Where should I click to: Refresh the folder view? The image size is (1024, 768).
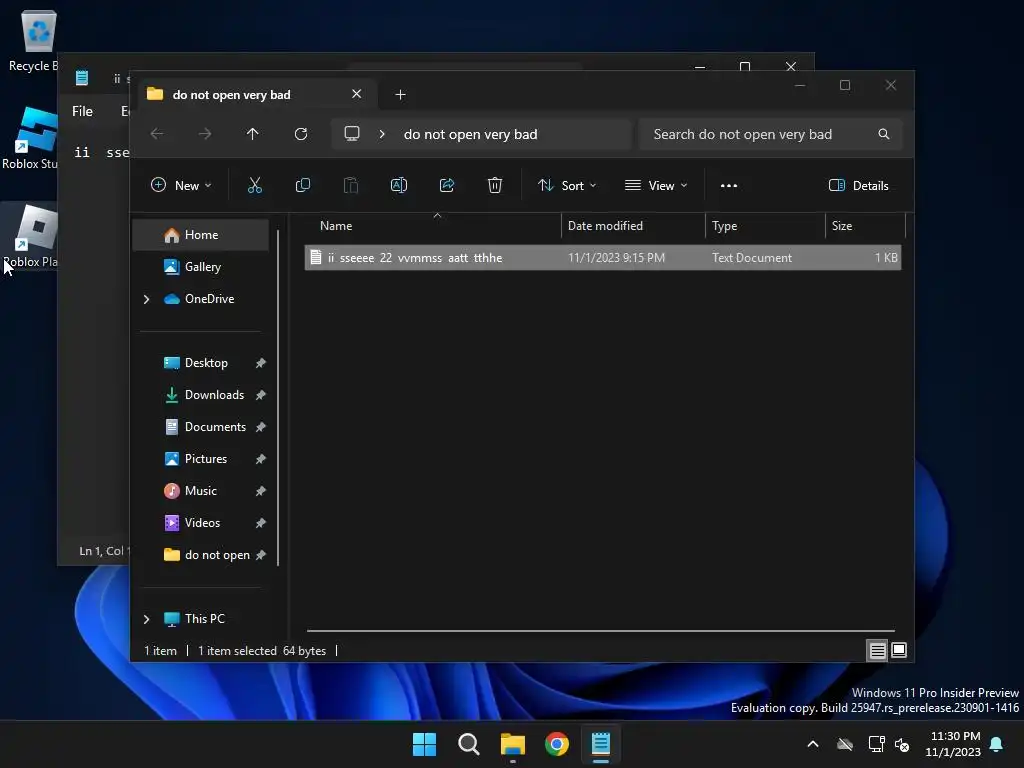point(301,134)
